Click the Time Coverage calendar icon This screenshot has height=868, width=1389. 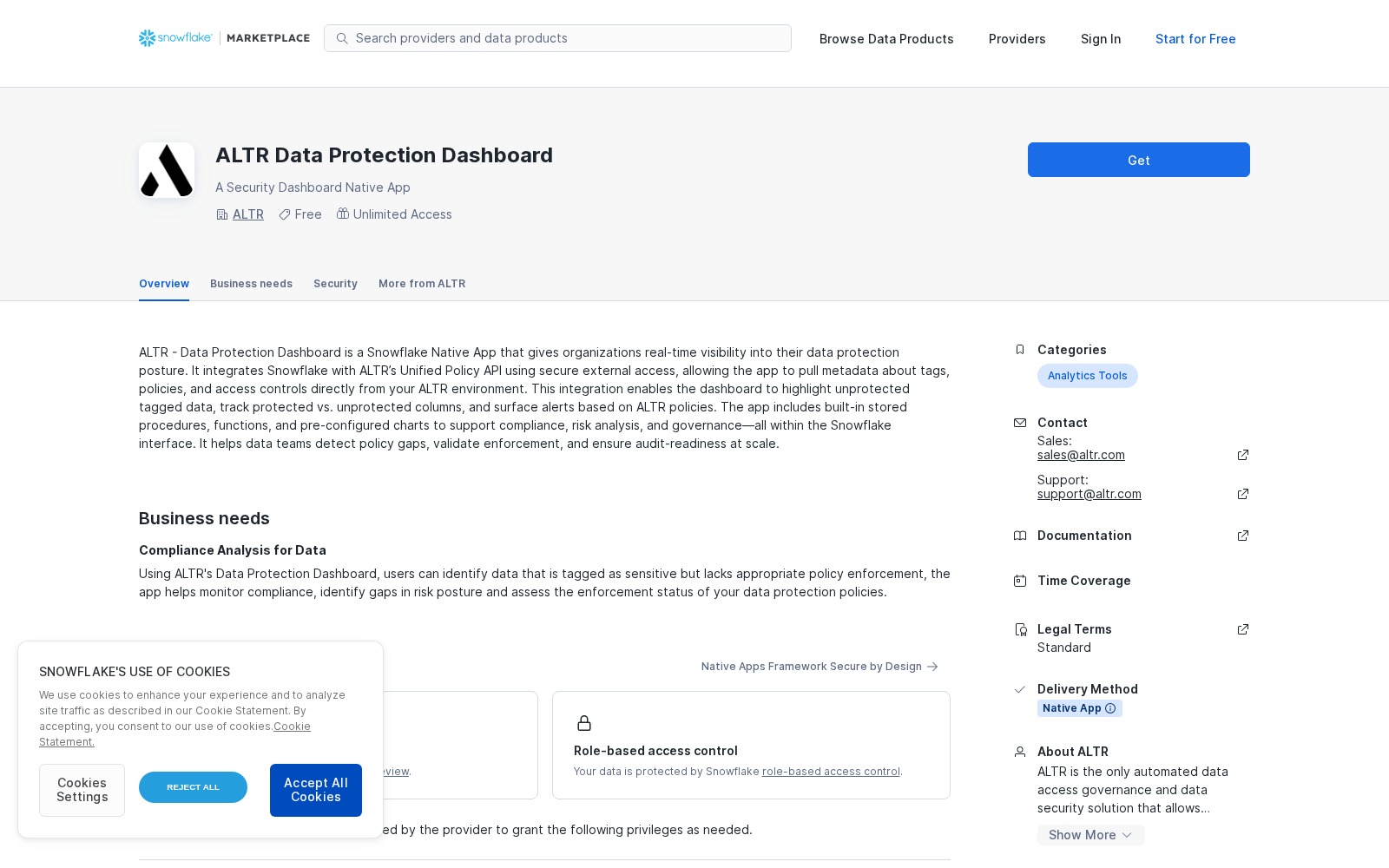coord(1020,581)
